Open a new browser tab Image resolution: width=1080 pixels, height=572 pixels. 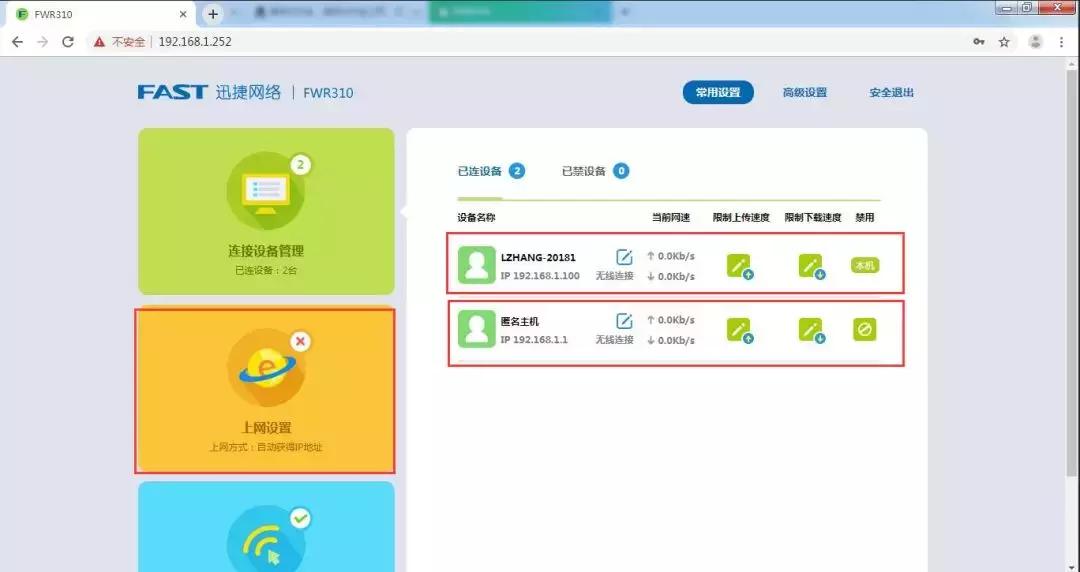pos(213,14)
